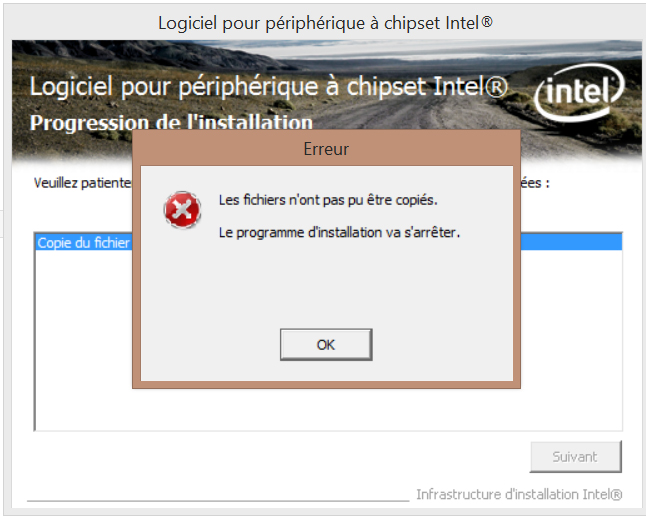Click 'Les fichiers n'ont pas pu être copiés' message
The height and width of the screenshot is (517, 646).
click(x=328, y=200)
